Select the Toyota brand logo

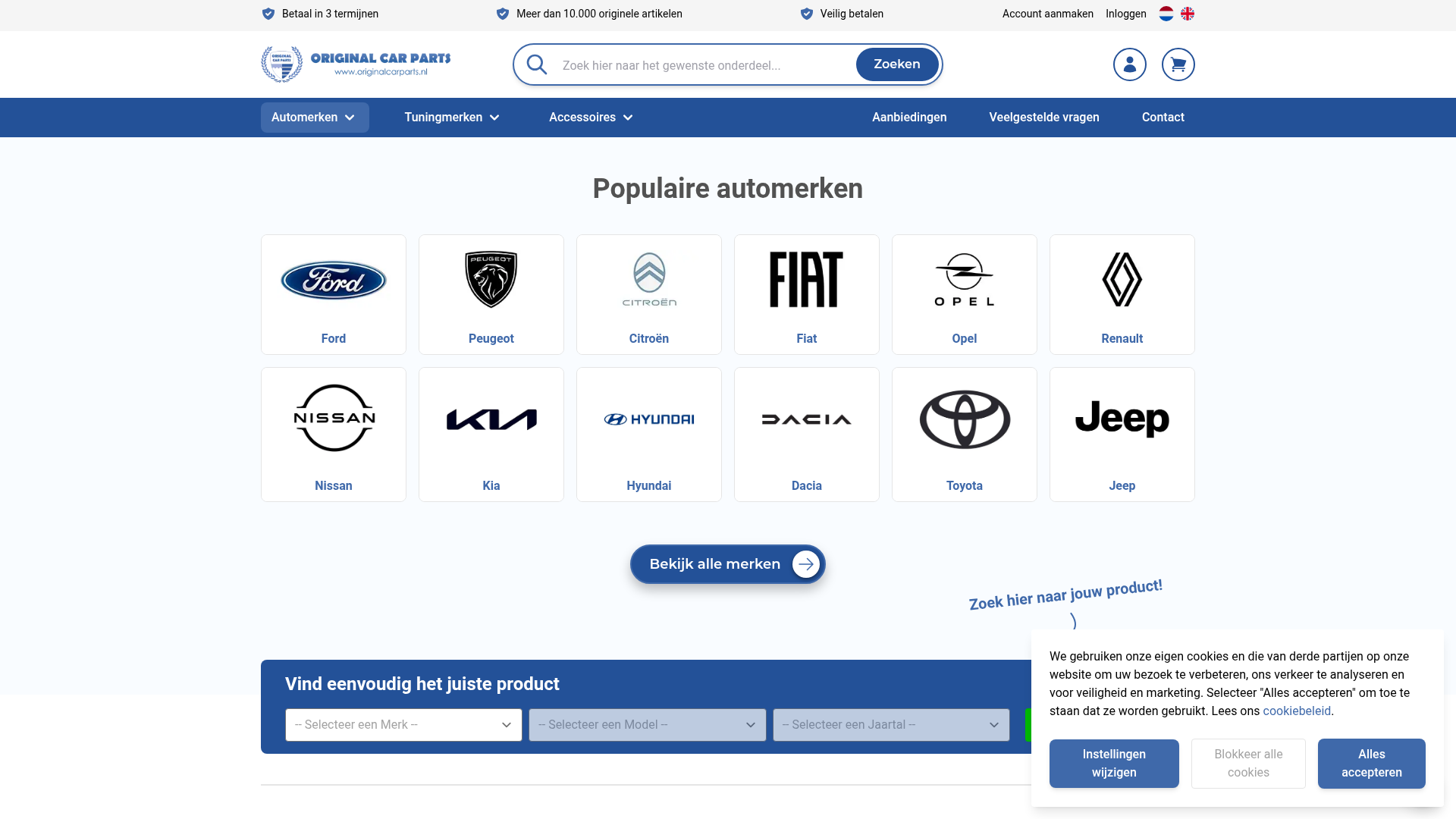pyautogui.click(x=965, y=419)
